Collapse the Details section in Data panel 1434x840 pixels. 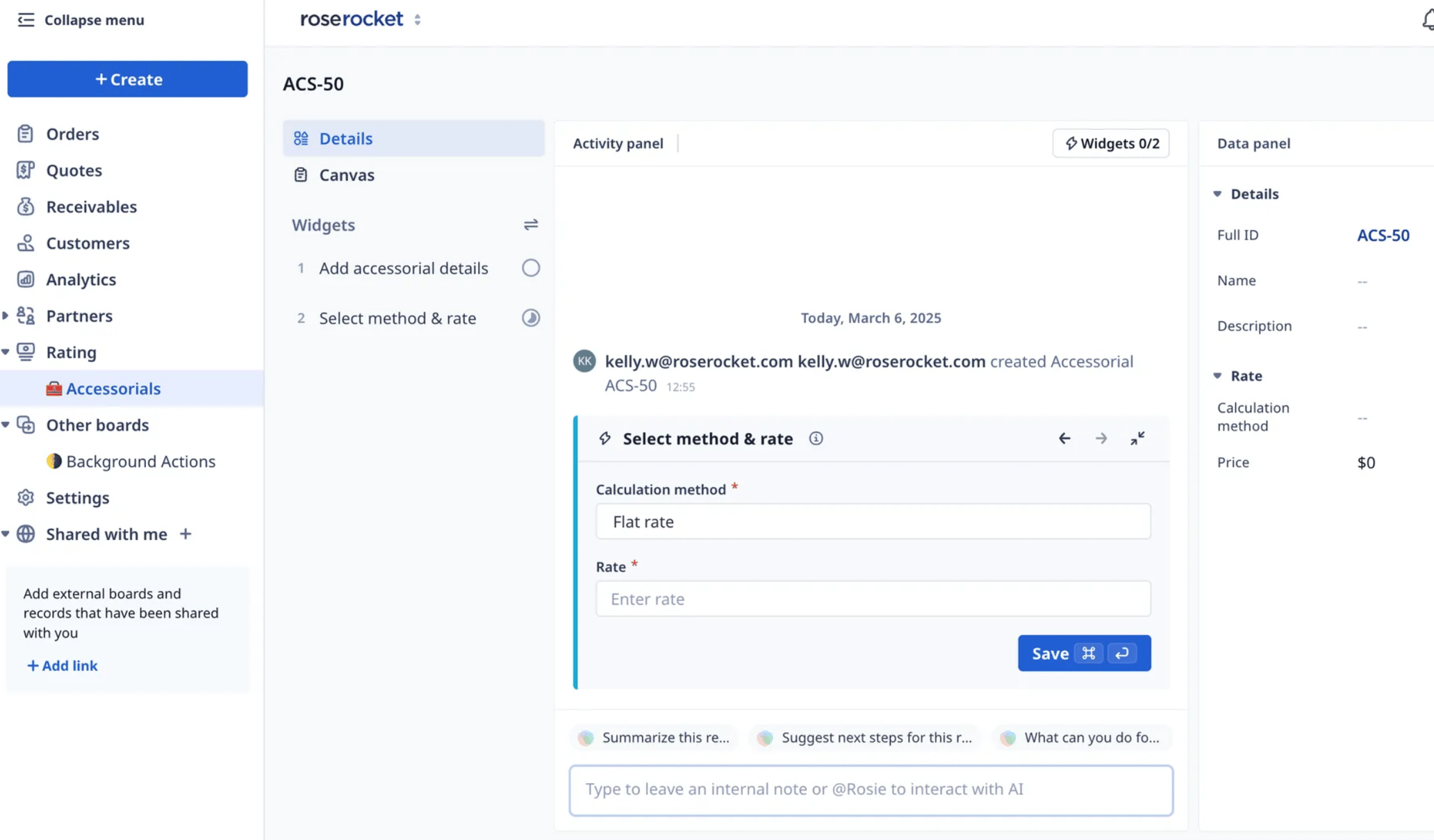[1217, 194]
